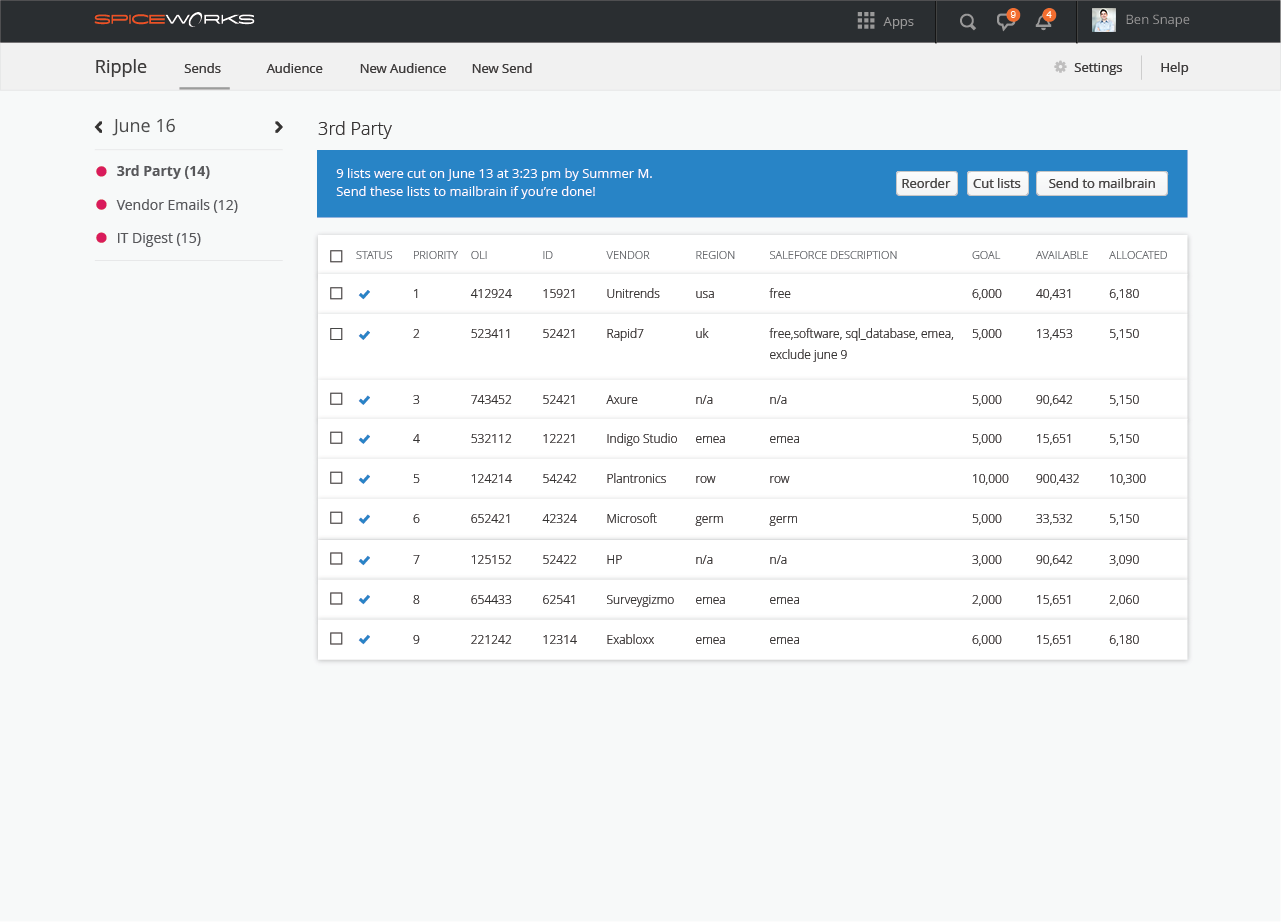Check the box for the Plantronics row
Image resolution: width=1281 pixels, height=922 pixels.
(x=336, y=478)
